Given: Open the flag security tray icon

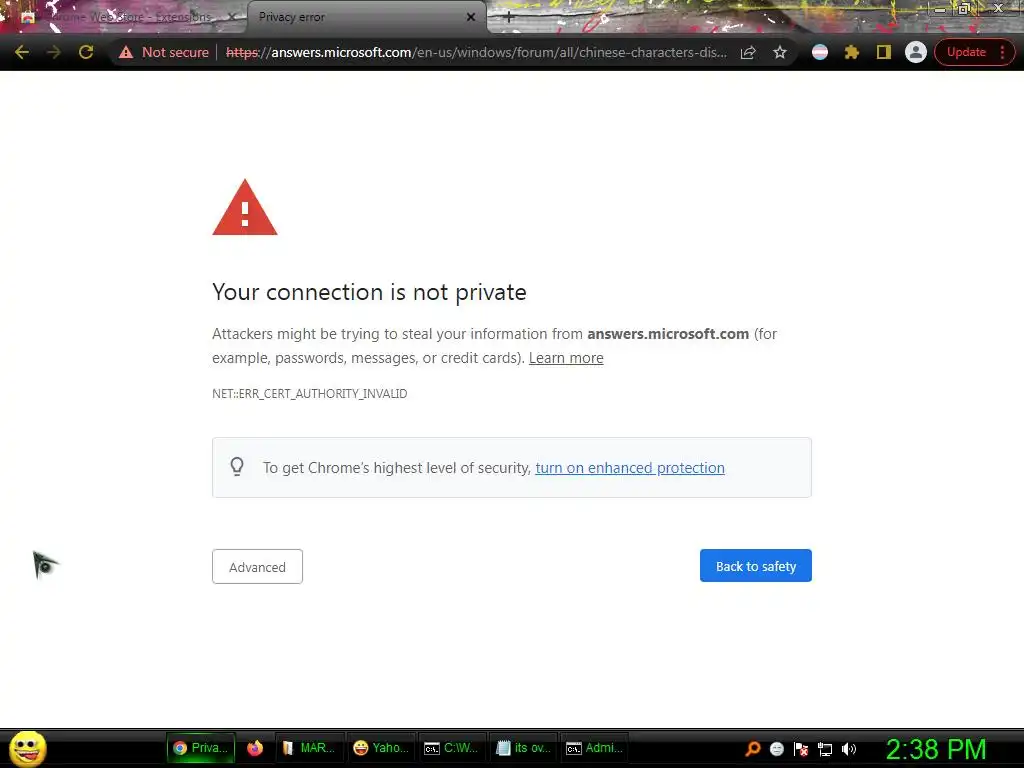Looking at the screenshot, I should pyautogui.click(x=801, y=749).
